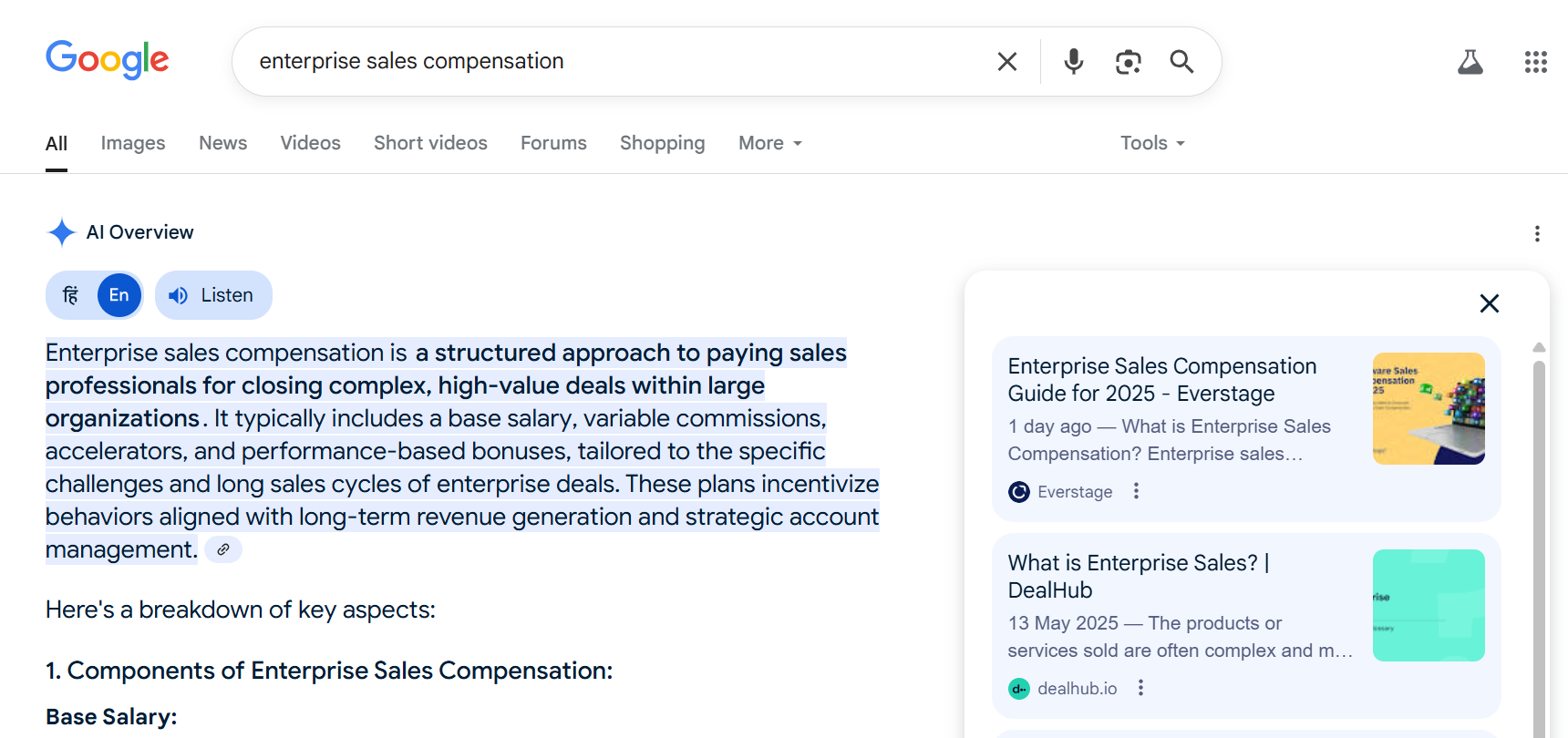This screenshot has height=738, width=1568.
Task: Click the 'Base Salary:' heading
Action: click(111, 717)
